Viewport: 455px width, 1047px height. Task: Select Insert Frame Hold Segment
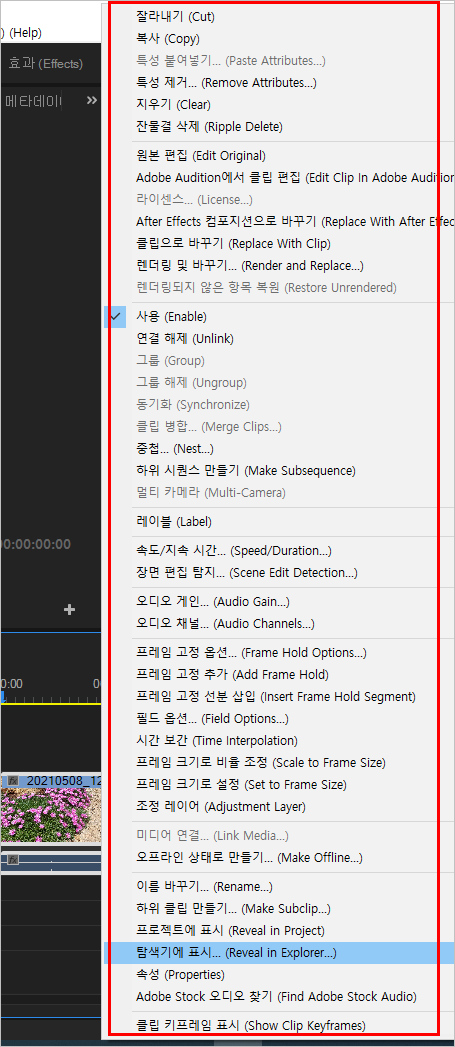coord(279,696)
